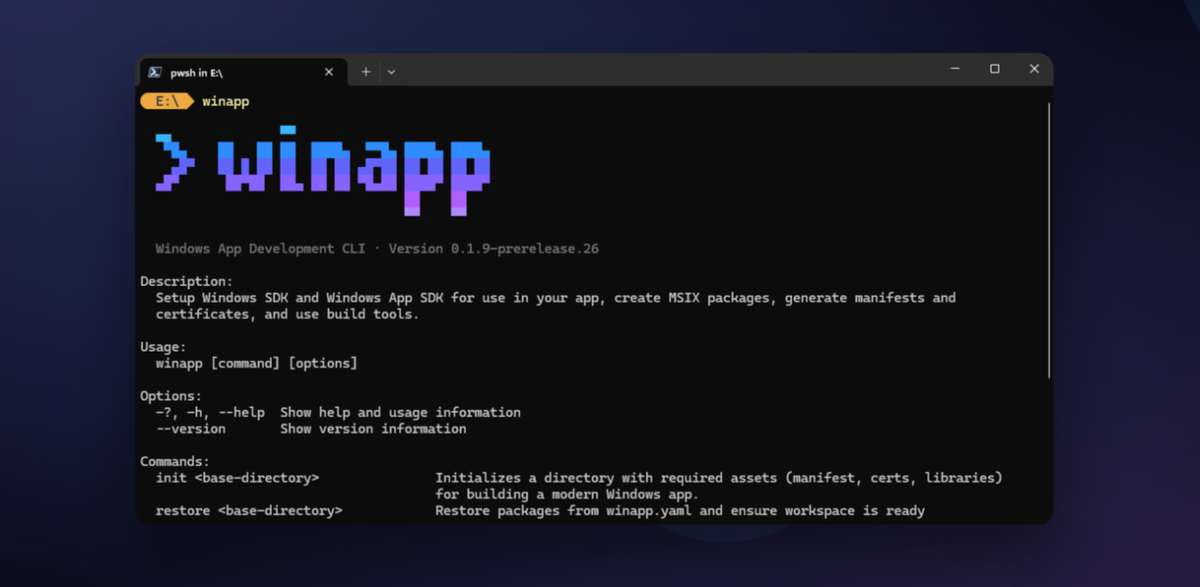Click the arrow chevron in the prompt badge
1200x587 pixels.
[186, 101]
